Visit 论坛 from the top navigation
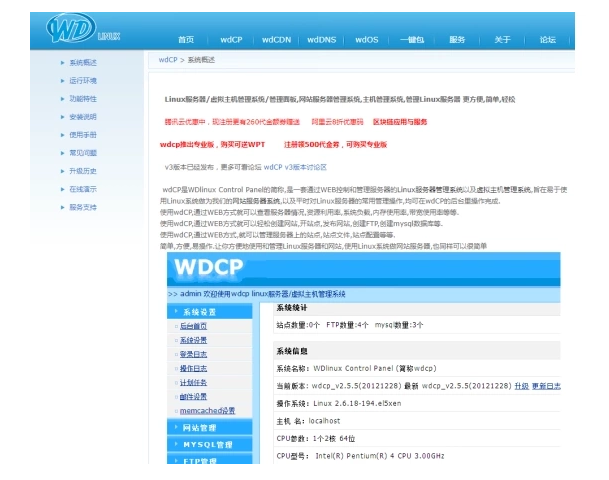609x480 pixels. coord(548,40)
